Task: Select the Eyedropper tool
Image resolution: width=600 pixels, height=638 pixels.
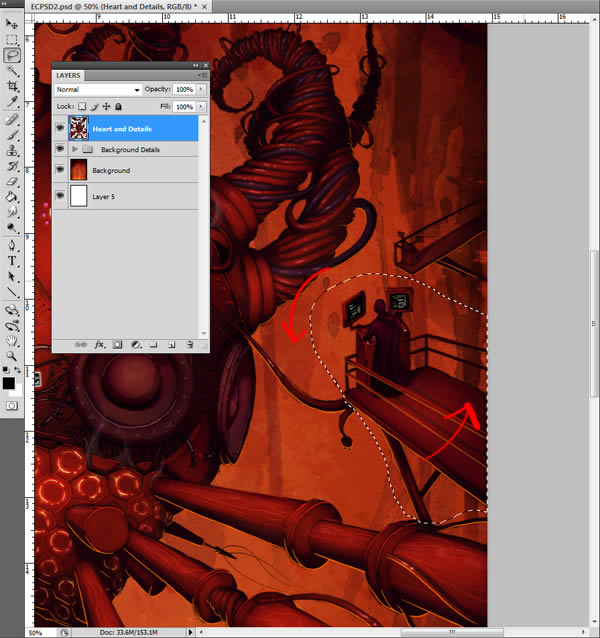Action: pyautogui.click(x=11, y=101)
